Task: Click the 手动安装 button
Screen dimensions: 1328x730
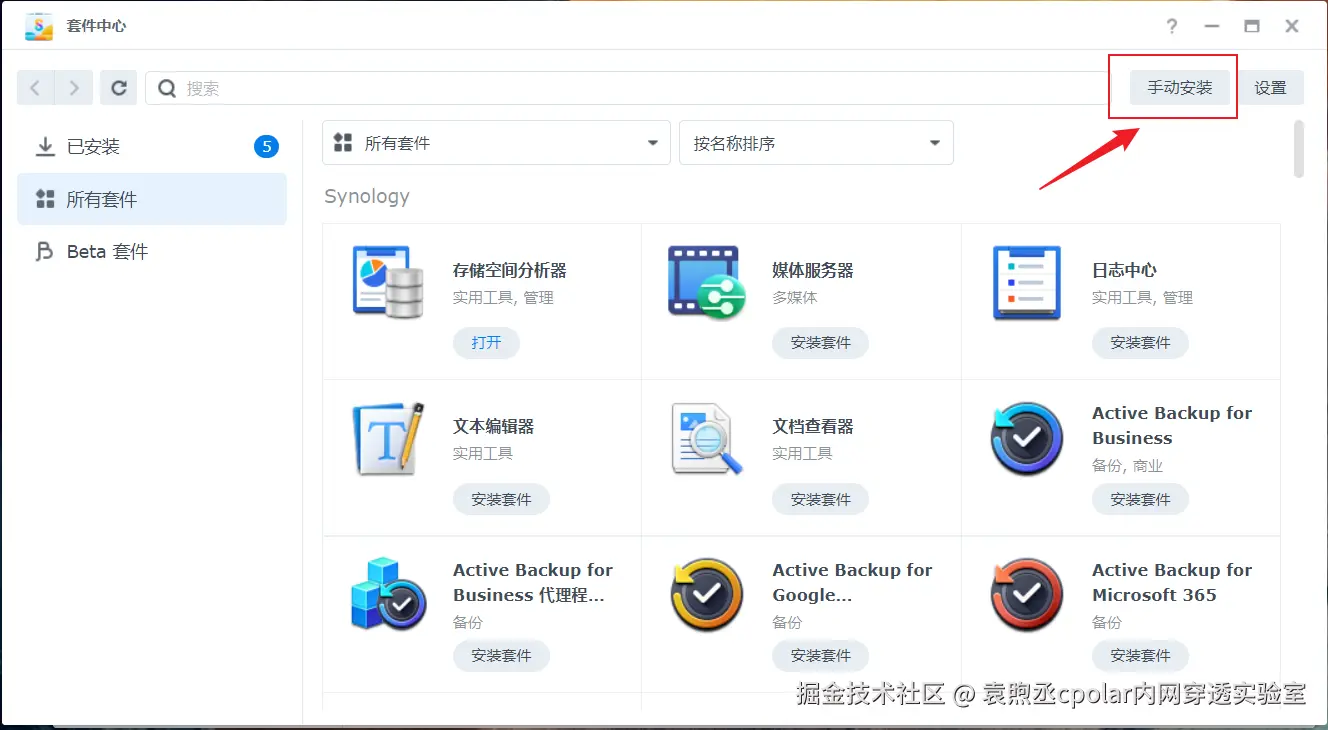Action: pyautogui.click(x=1180, y=88)
